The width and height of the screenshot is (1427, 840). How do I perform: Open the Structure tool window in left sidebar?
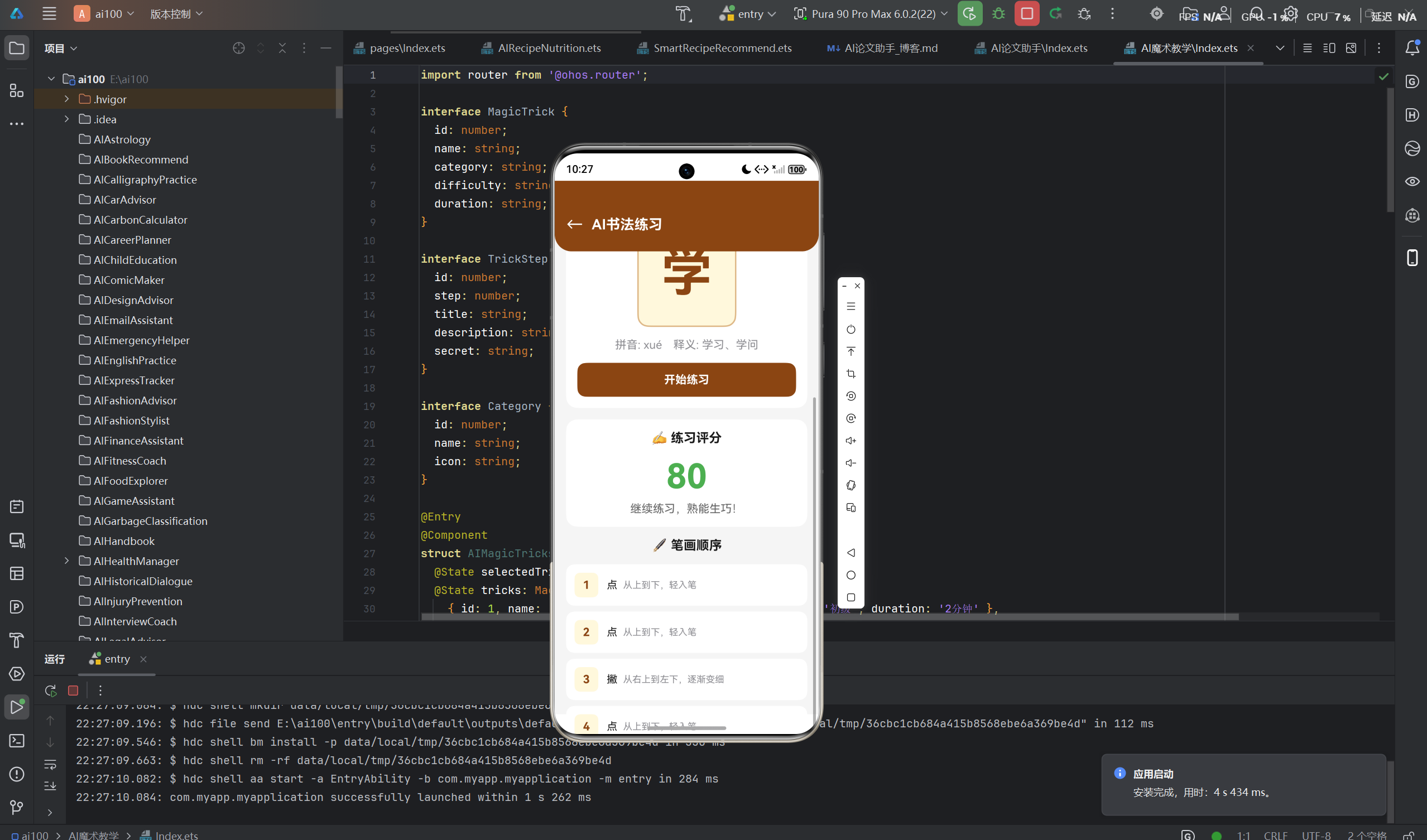(x=16, y=90)
